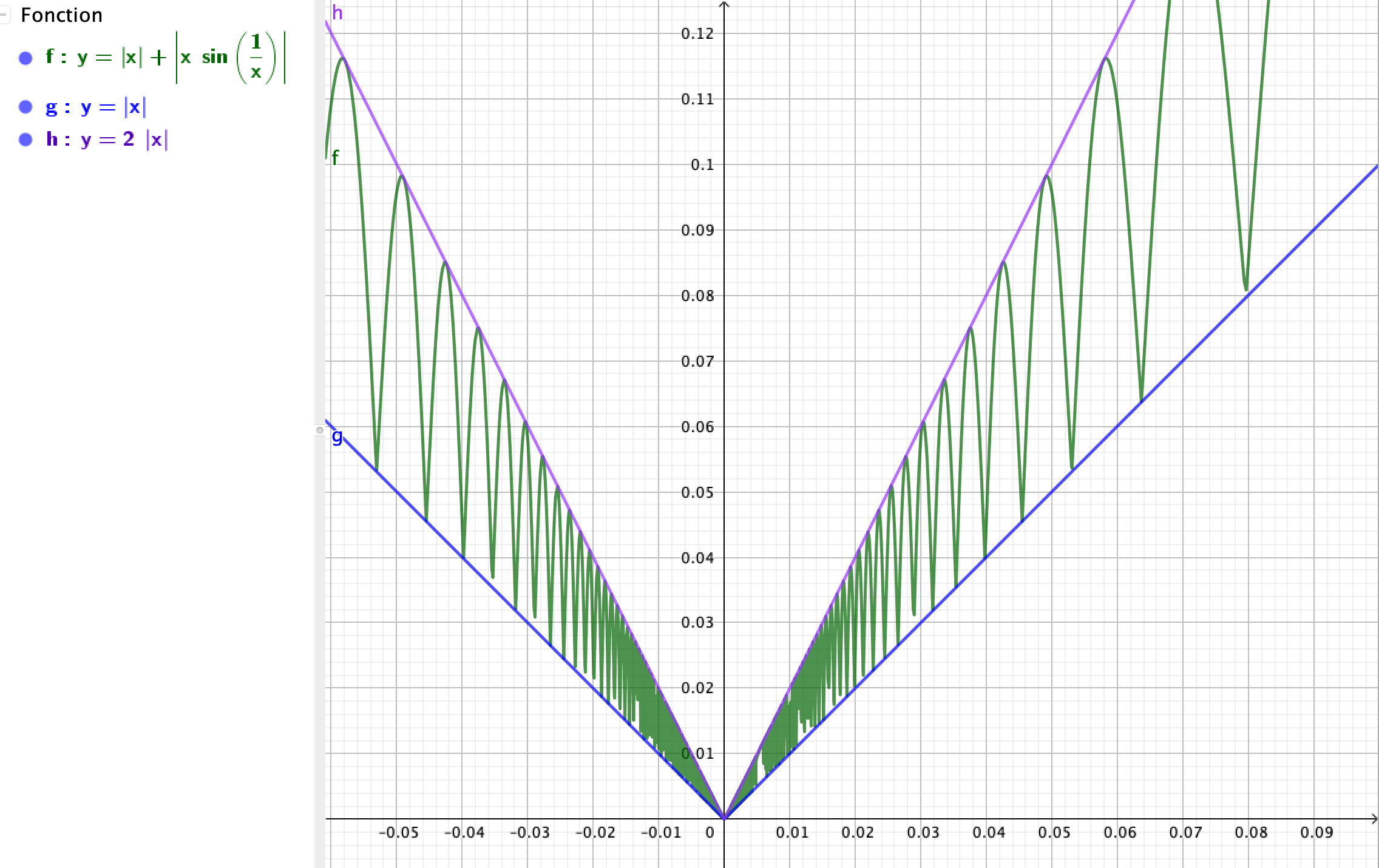Click the -0.03 tick label on x-axis
This screenshot has height=868, width=1379.
[529, 833]
